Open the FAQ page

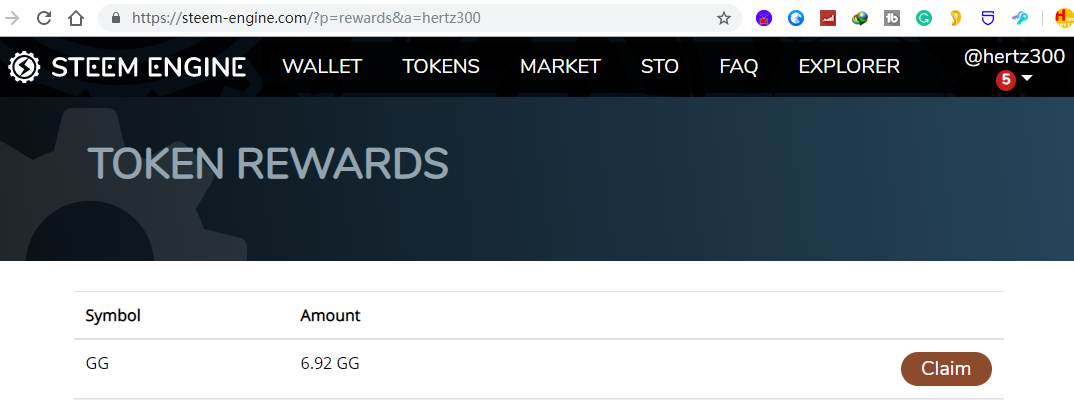click(738, 66)
